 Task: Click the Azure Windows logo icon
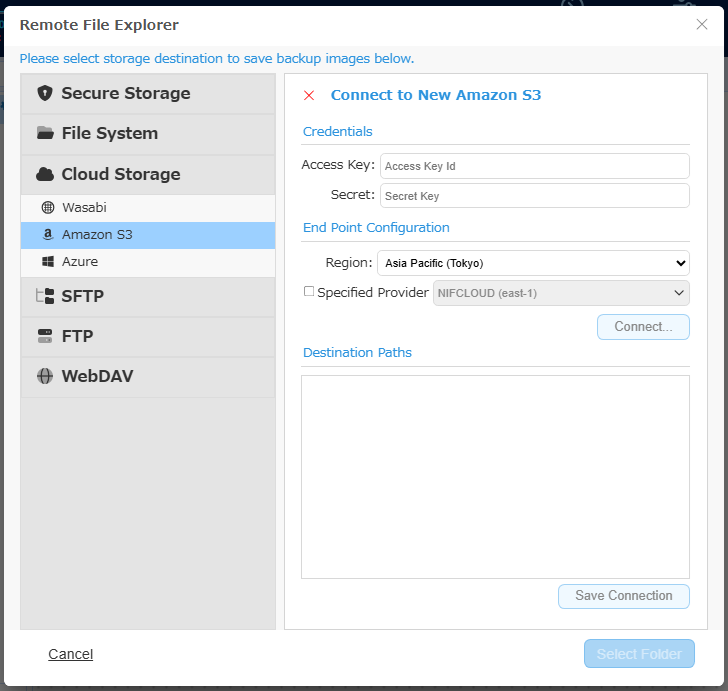(48, 261)
